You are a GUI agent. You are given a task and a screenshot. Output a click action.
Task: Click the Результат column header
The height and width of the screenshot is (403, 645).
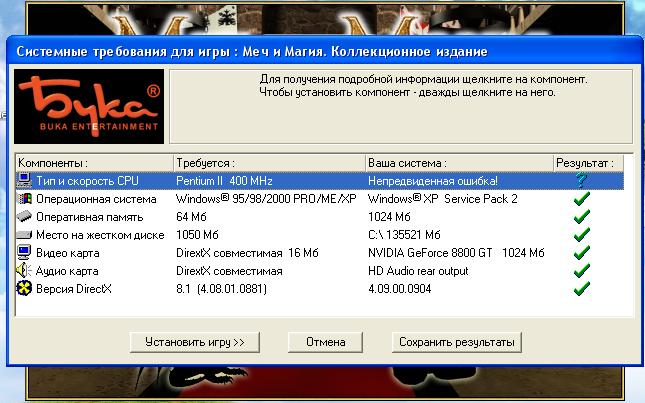coord(589,163)
